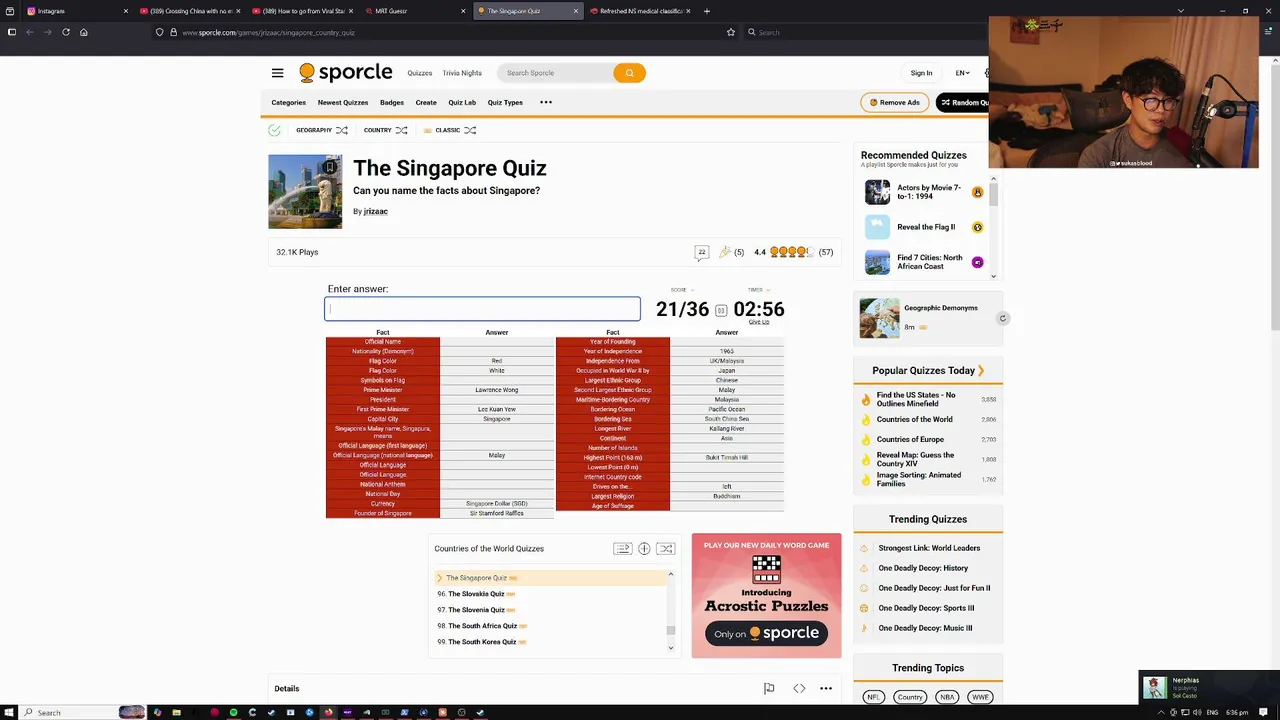Open the Newest Quizzes menu item
1280x720 pixels.
point(343,102)
